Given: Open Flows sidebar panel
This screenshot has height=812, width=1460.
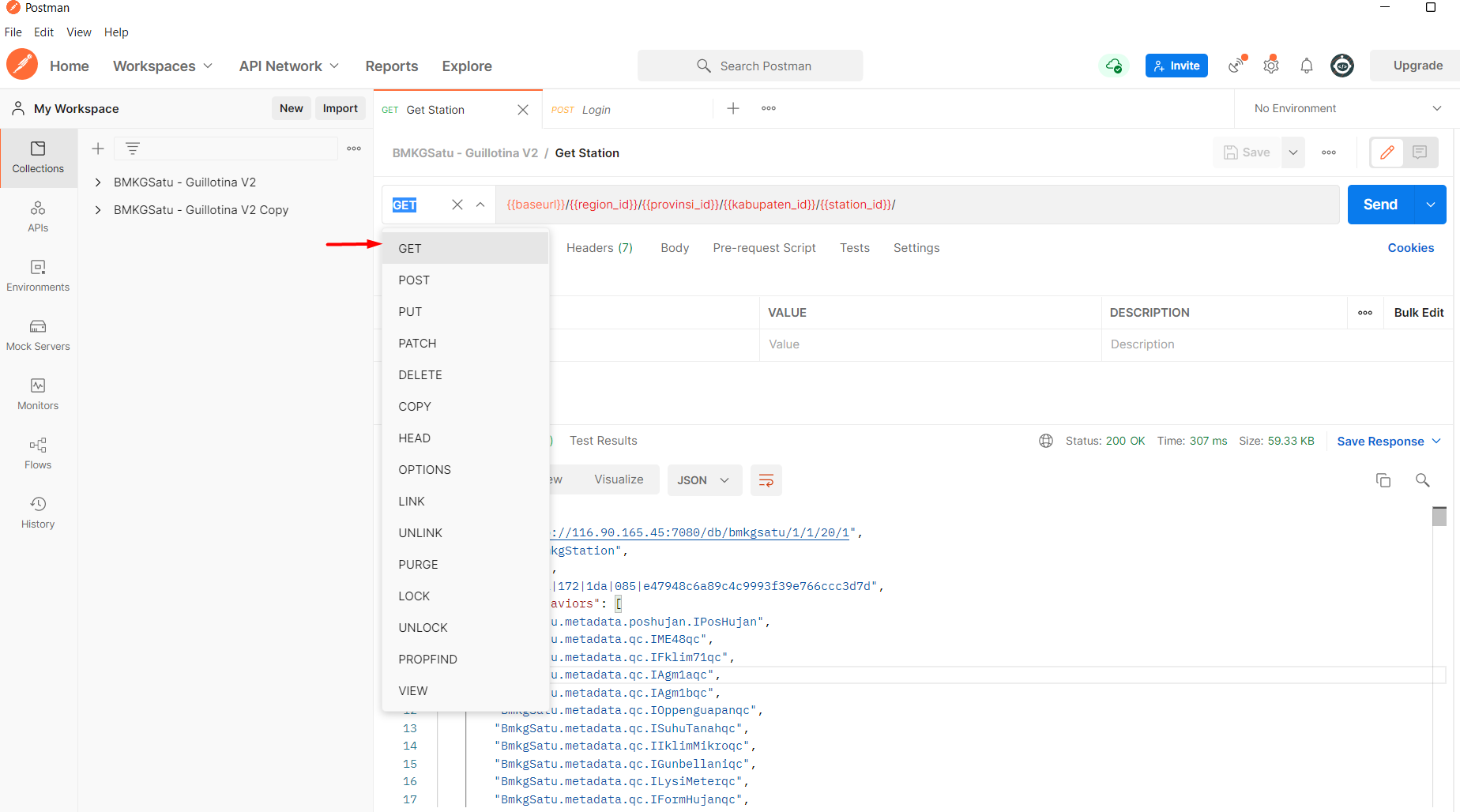Looking at the screenshot, I should [38, 453].
